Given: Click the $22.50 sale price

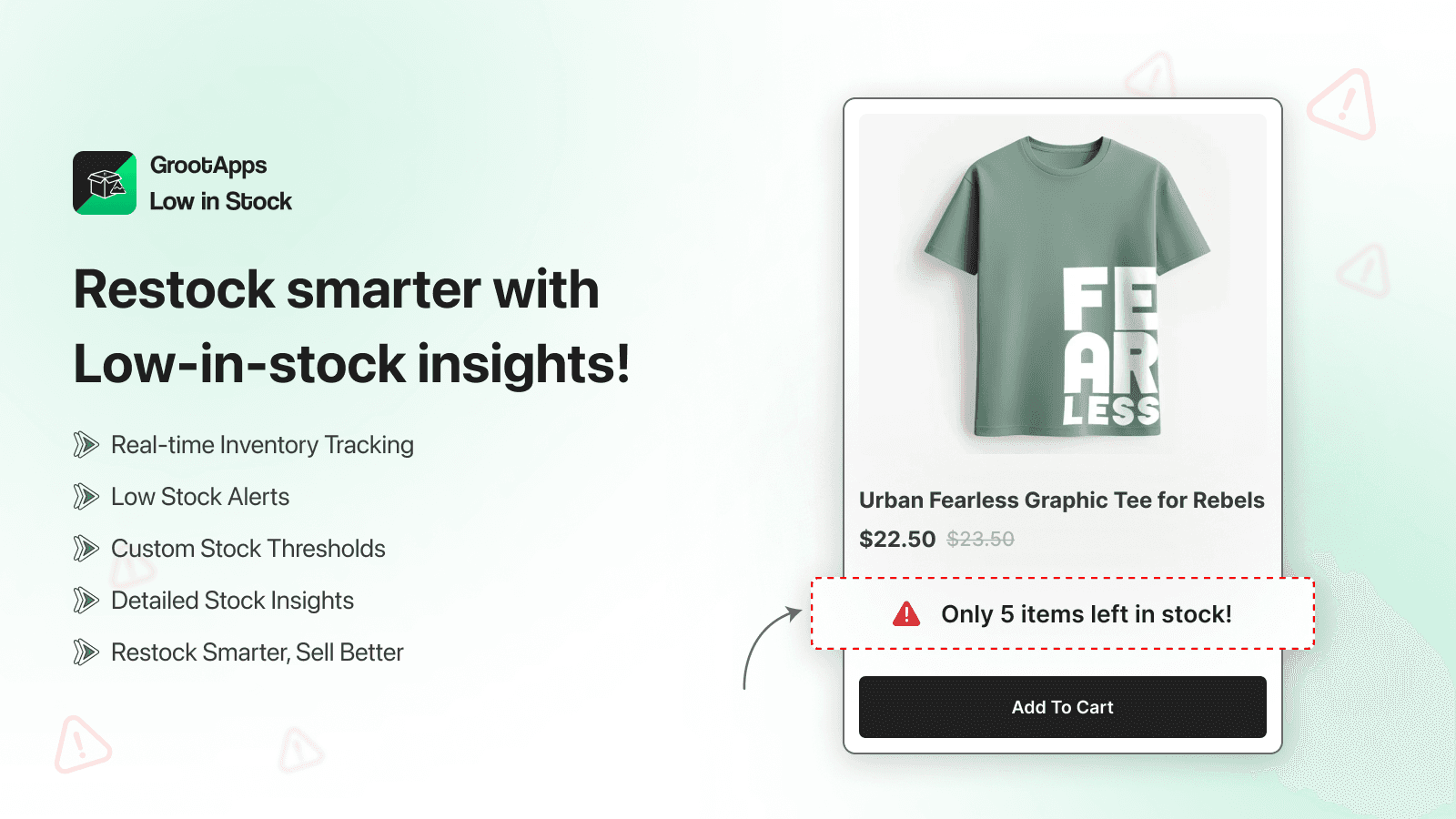Looking at the screenshot, I should point(896,540).
